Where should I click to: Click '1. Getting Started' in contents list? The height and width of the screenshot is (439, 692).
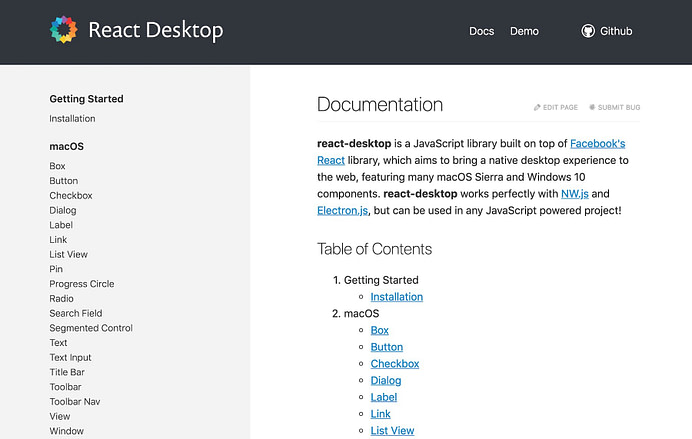(375, 280)
